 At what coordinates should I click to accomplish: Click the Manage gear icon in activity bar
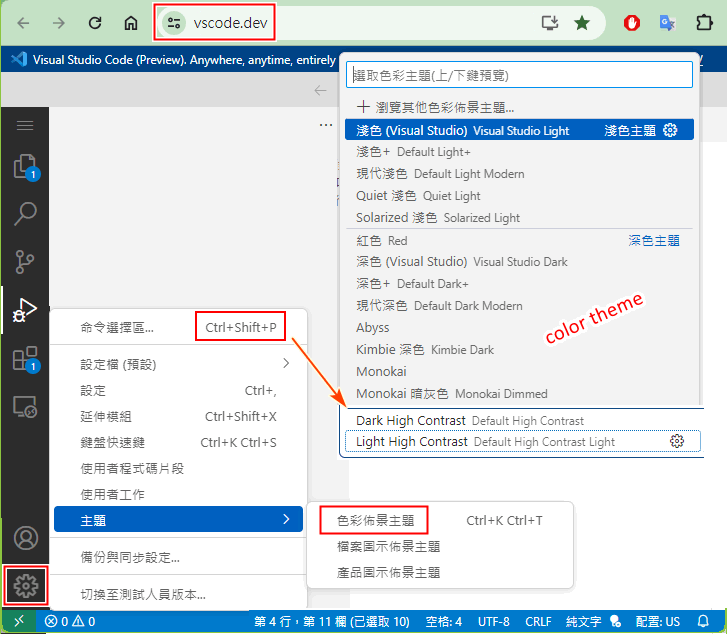coord(25,586)
